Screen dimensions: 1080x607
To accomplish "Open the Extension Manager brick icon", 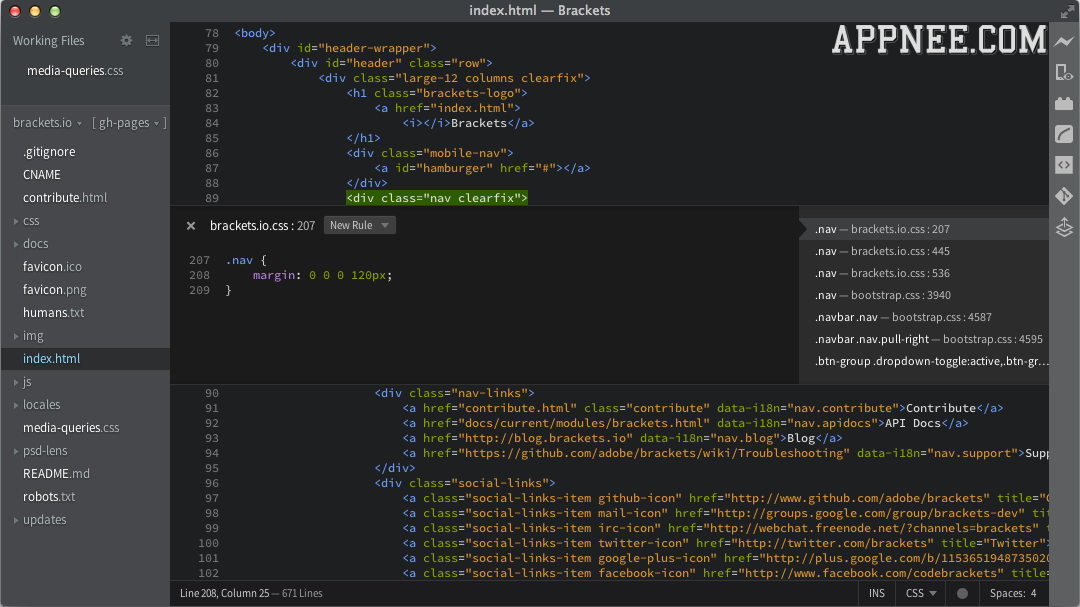I will click(1064, 103).
